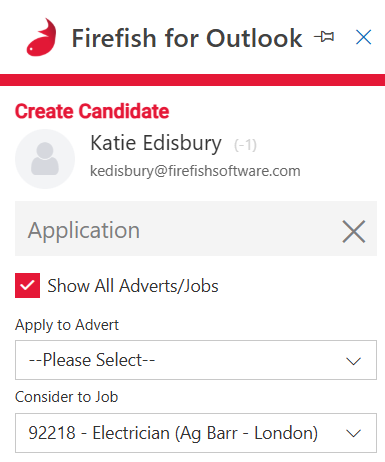
Task: Dismiss the Application section with its X
Action: pyautogui.click(x=354, y=231)
